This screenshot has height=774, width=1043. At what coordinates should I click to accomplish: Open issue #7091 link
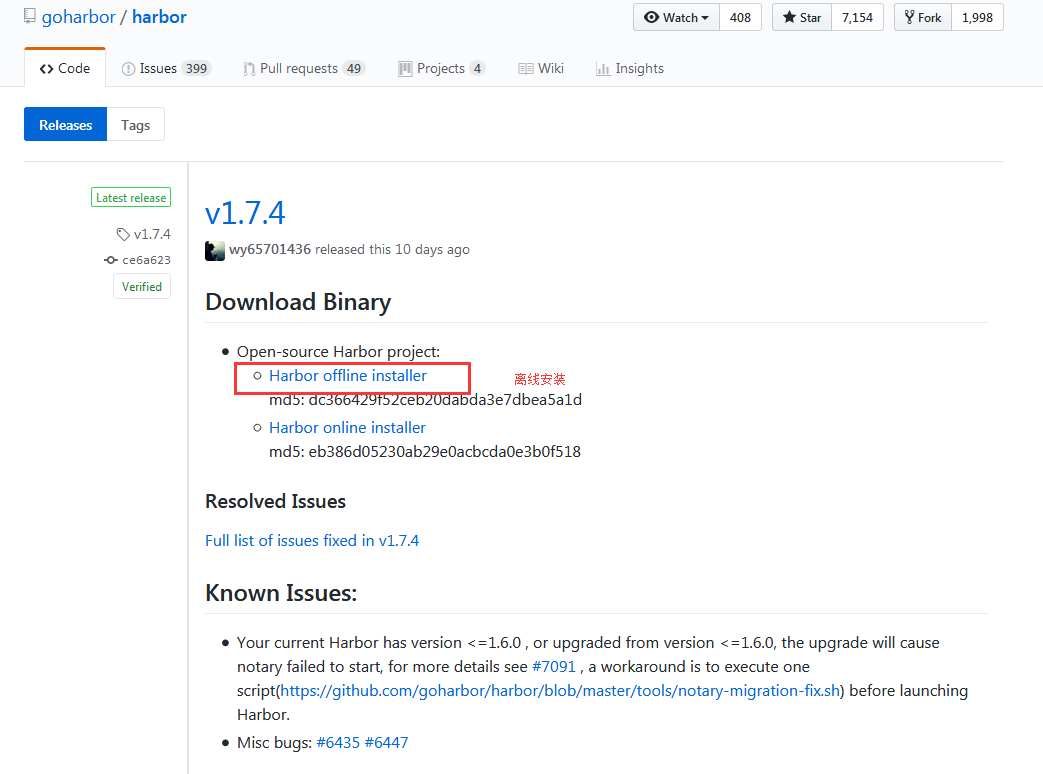(x=554, y=667)
